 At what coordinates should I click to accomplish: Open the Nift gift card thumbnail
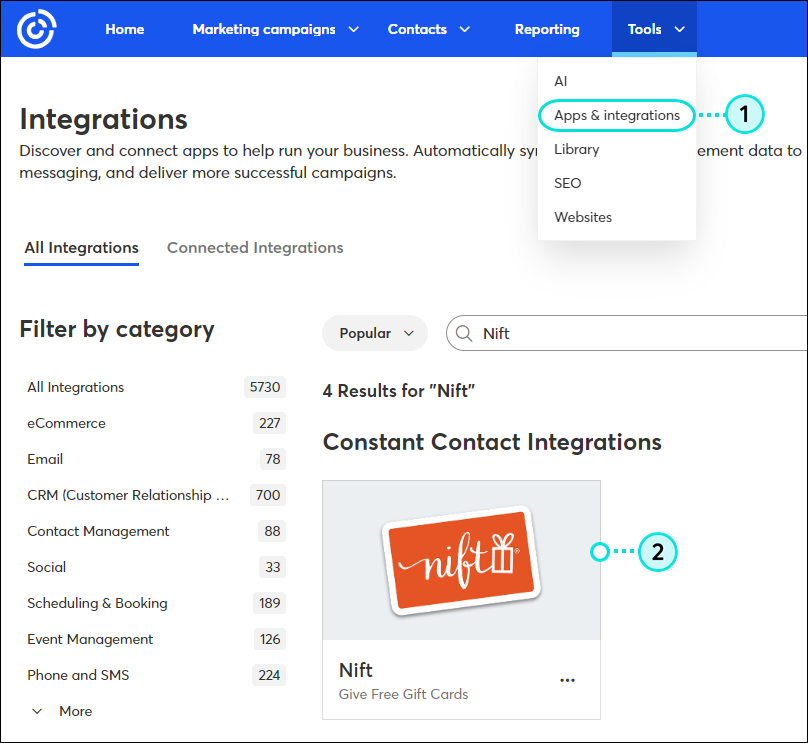[x=461, y=561]
